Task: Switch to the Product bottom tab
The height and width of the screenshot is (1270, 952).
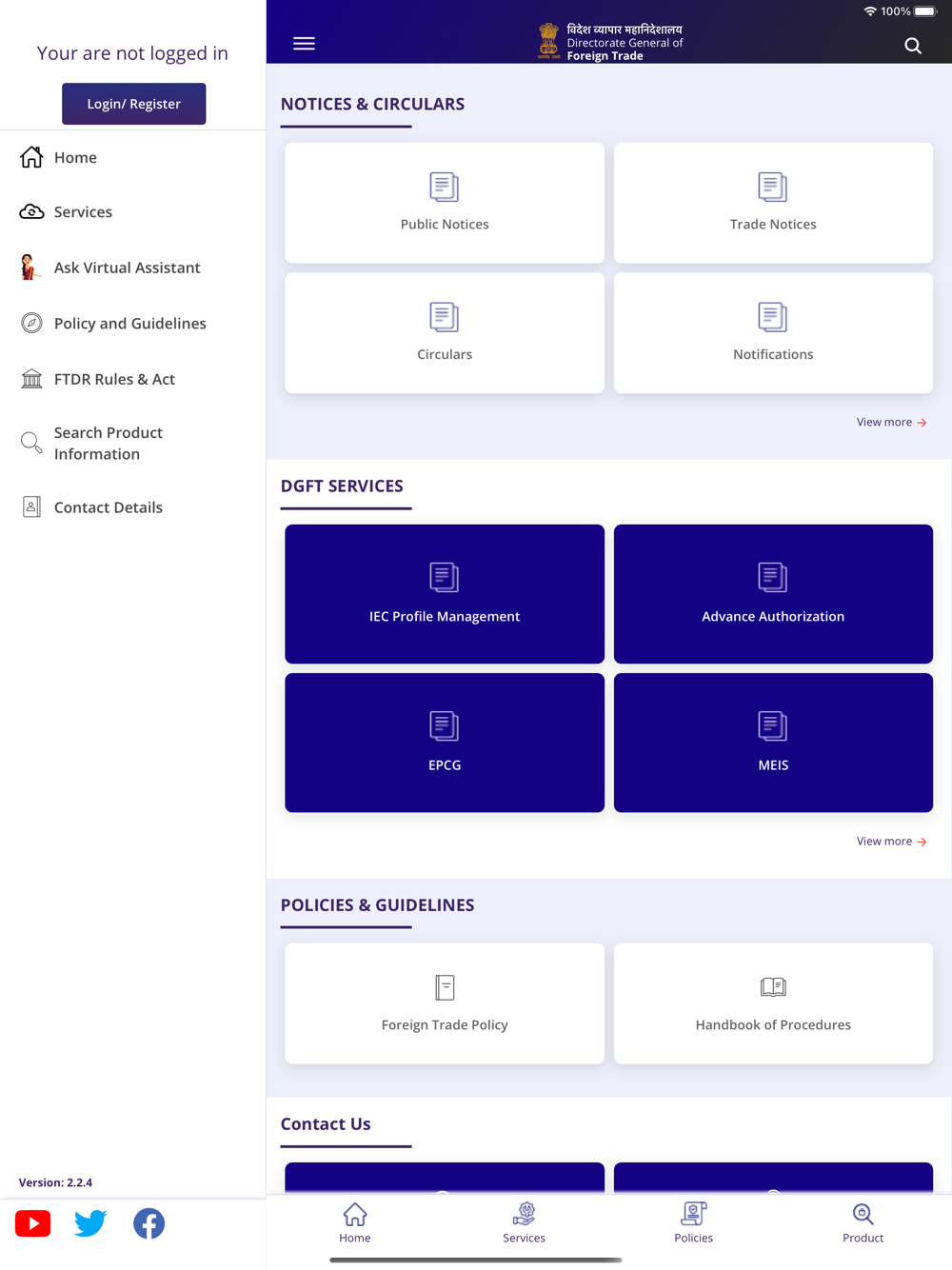Action: (x=863, y=1223)
